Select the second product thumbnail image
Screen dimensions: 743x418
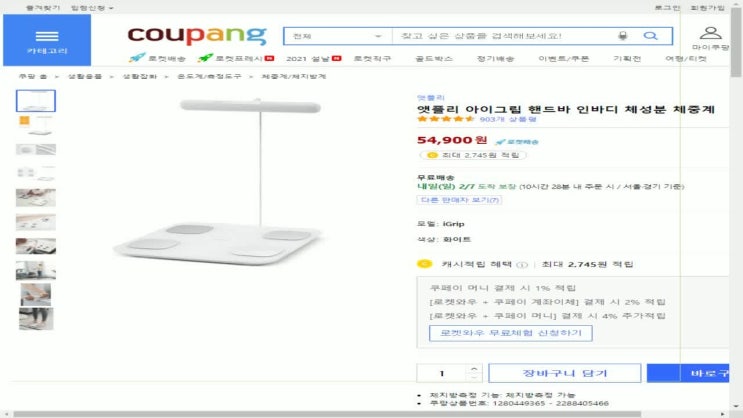pos(36,125)
